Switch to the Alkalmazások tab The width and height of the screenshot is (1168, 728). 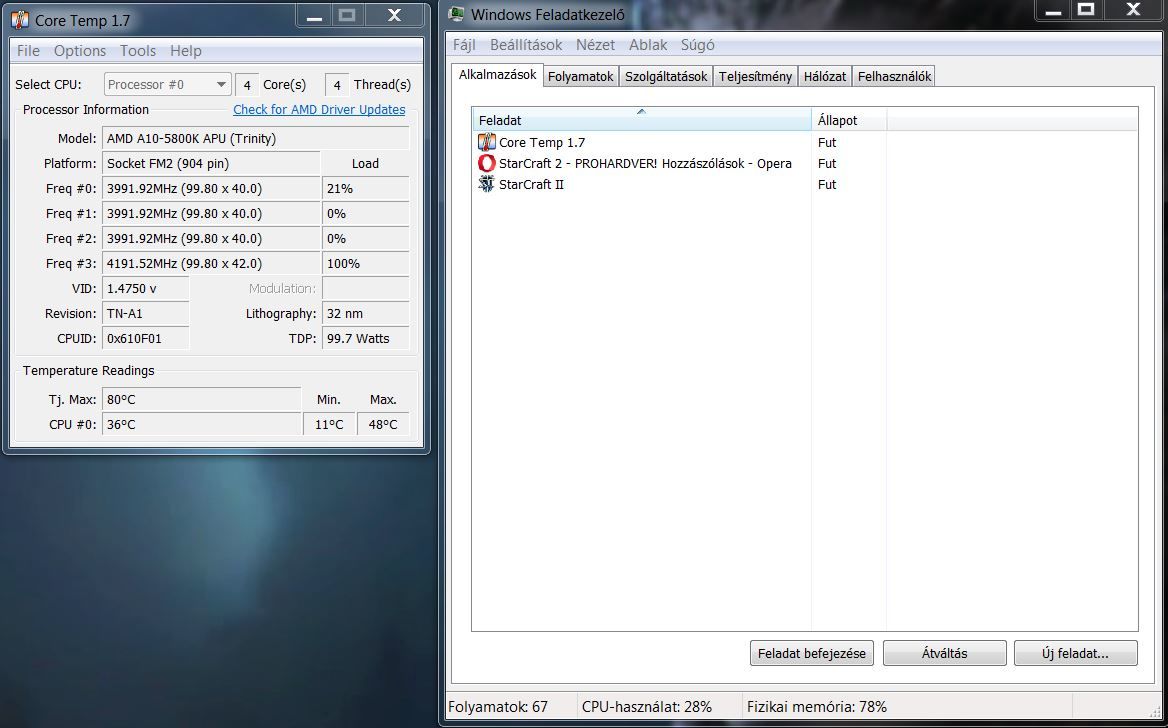[498, 75]
